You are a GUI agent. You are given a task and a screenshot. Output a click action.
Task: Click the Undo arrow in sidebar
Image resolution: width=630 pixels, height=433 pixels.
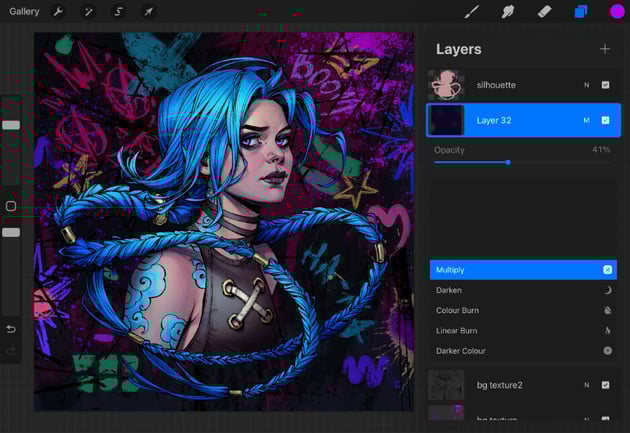pyautogui.click(x=11, y=329)
